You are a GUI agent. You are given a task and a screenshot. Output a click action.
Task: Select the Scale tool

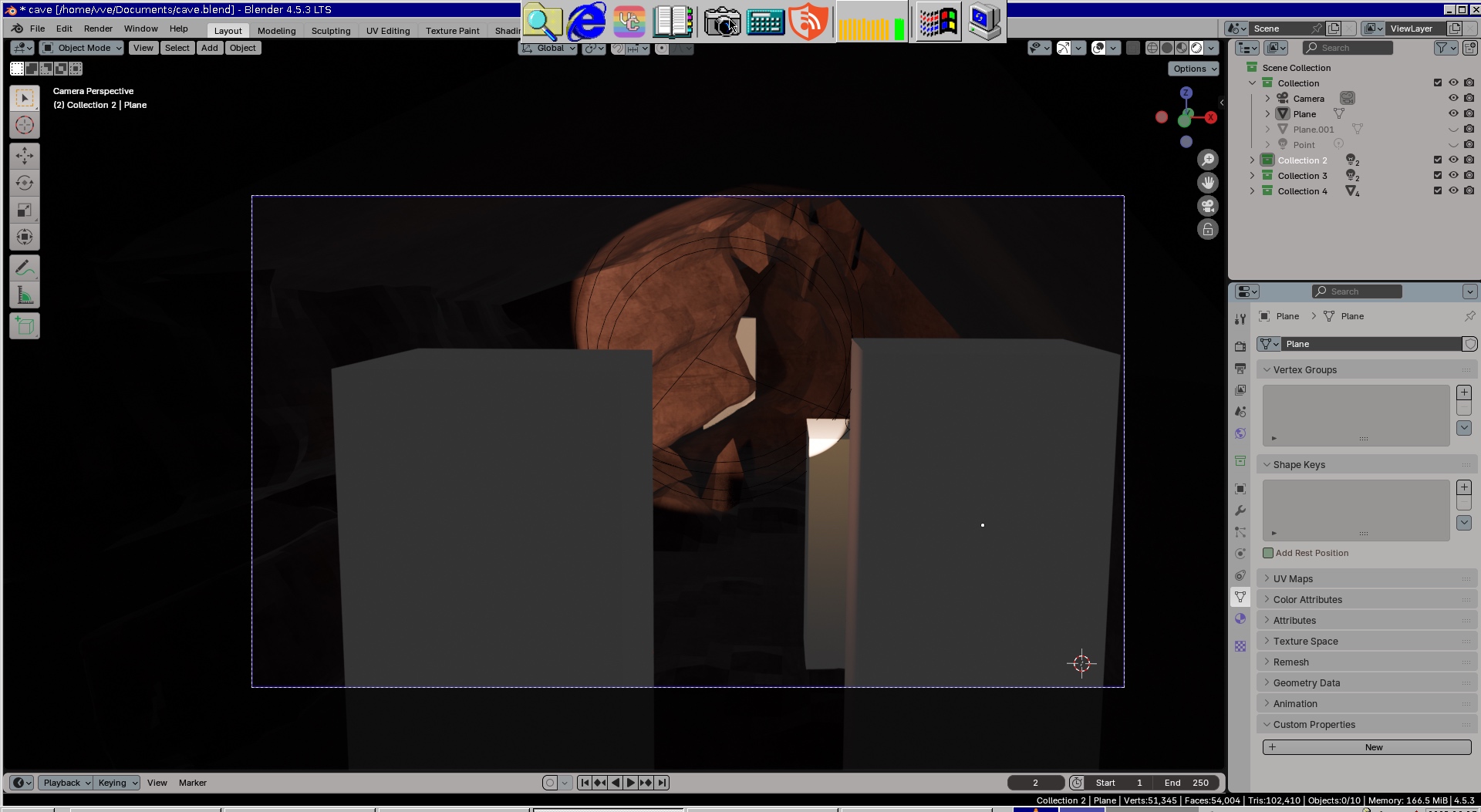(25, 210)
